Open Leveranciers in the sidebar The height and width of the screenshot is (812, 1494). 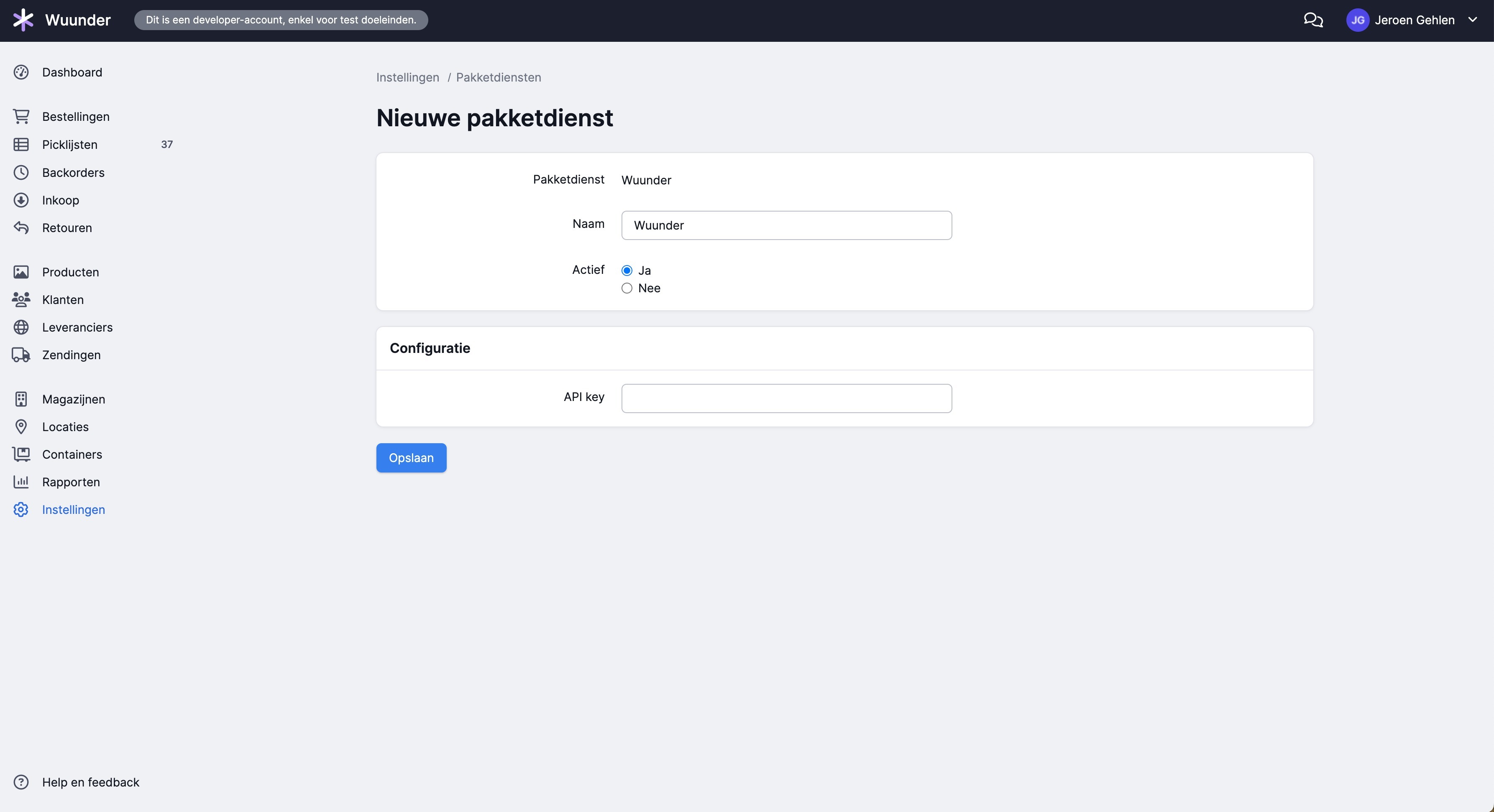click(77, 327)
